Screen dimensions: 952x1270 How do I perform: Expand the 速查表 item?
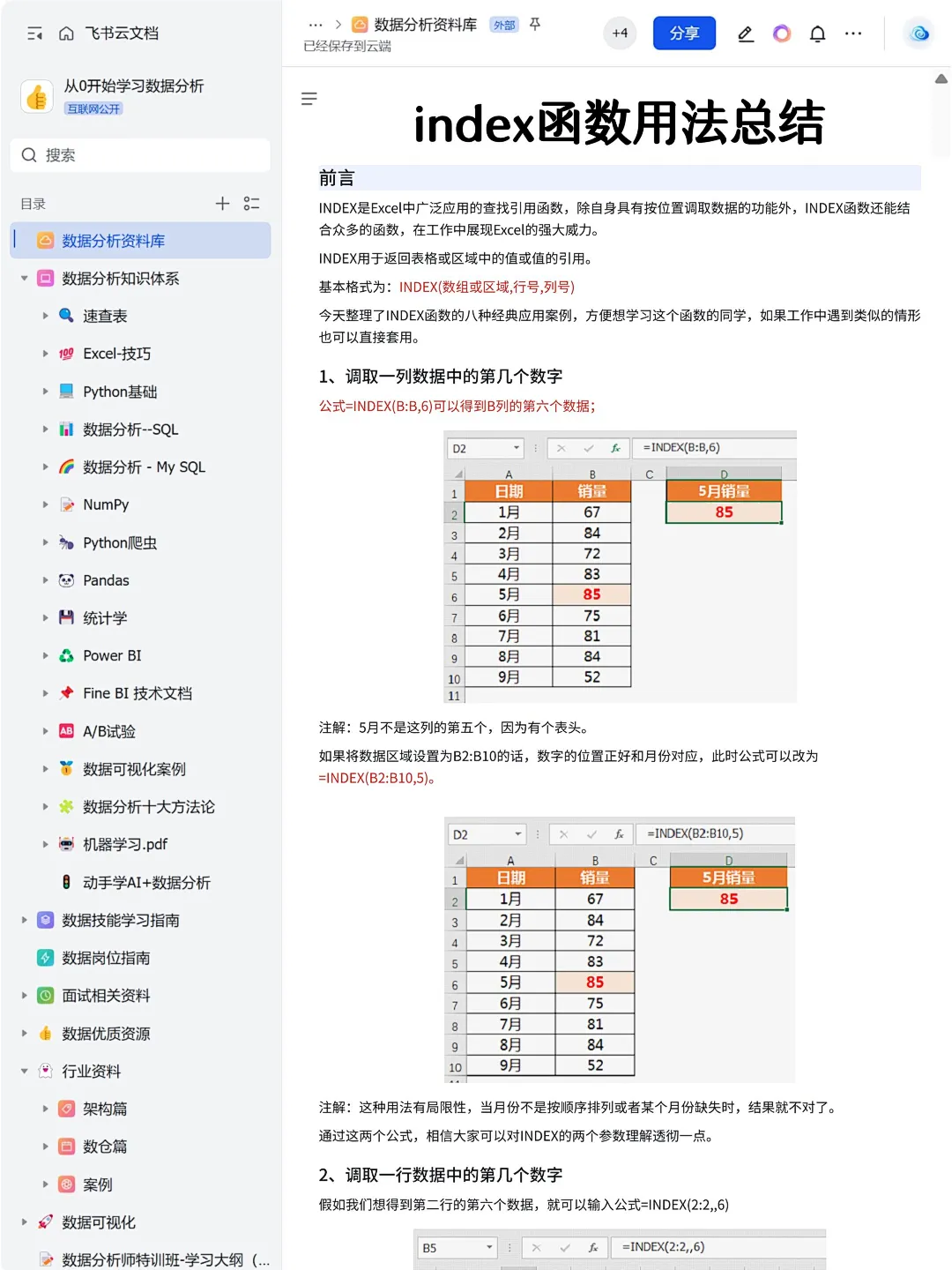(x=46, y=316)
